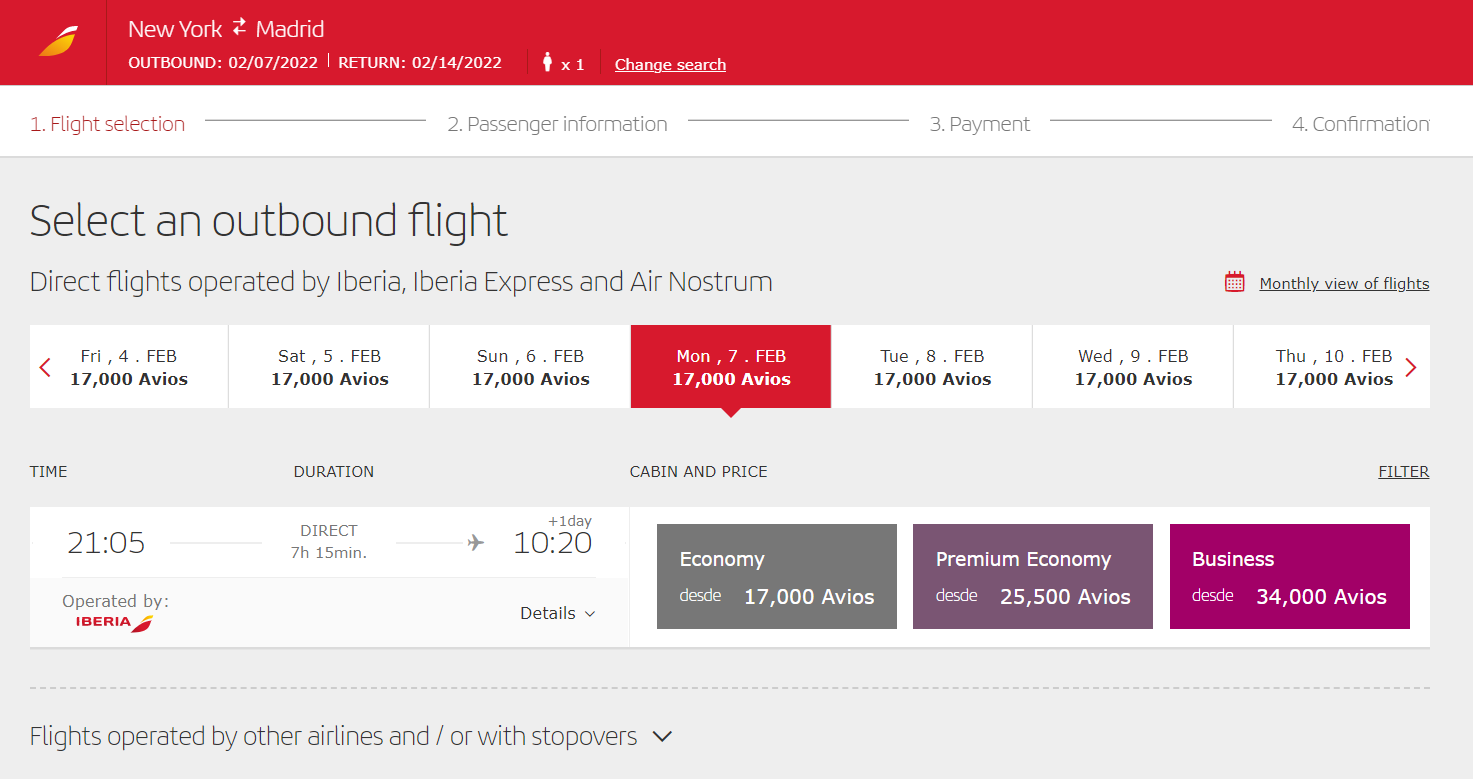Click the airplane icon in flight row
This screenshot has width=1473, height=779.
475,542
